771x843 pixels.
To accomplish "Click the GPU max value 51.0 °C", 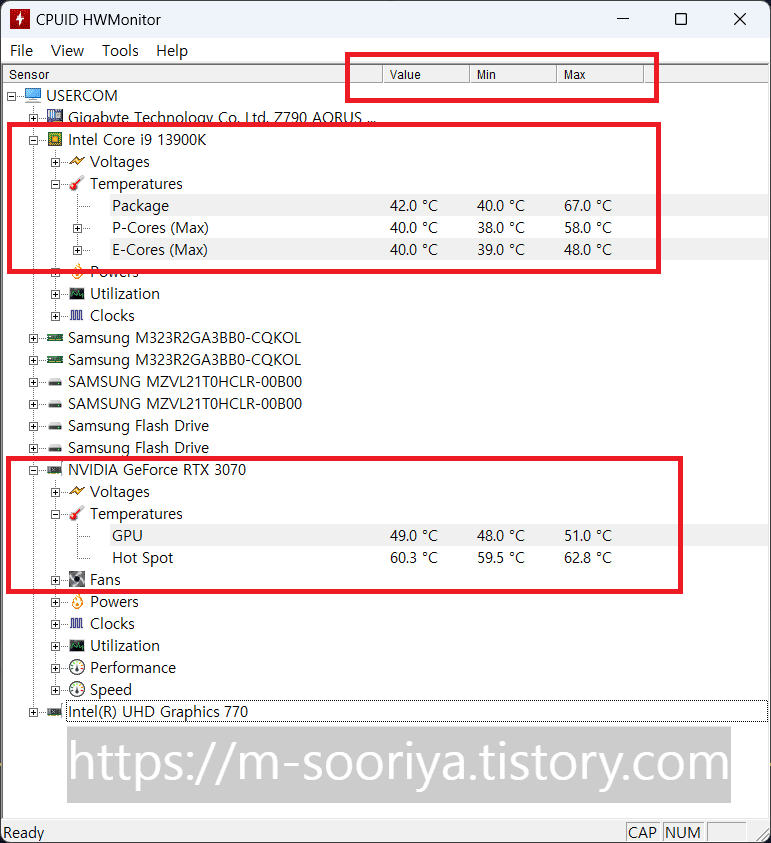I will tap(588, 535).
